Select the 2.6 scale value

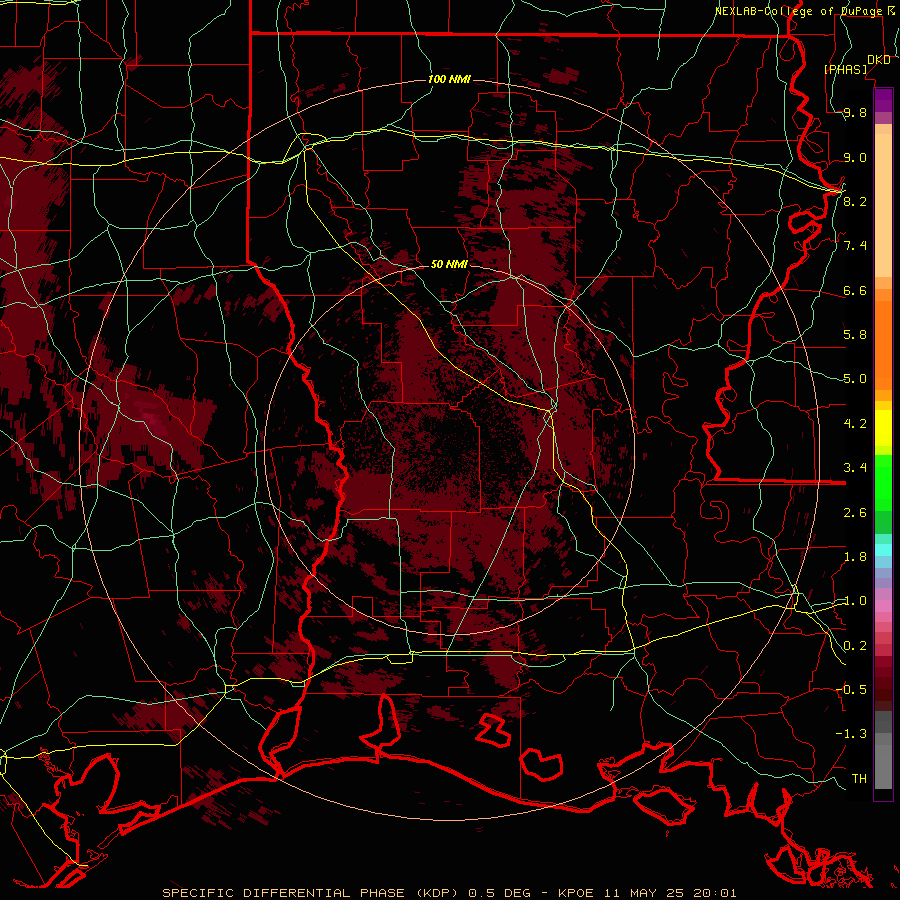pyautogui.click(x=855, y=513)
